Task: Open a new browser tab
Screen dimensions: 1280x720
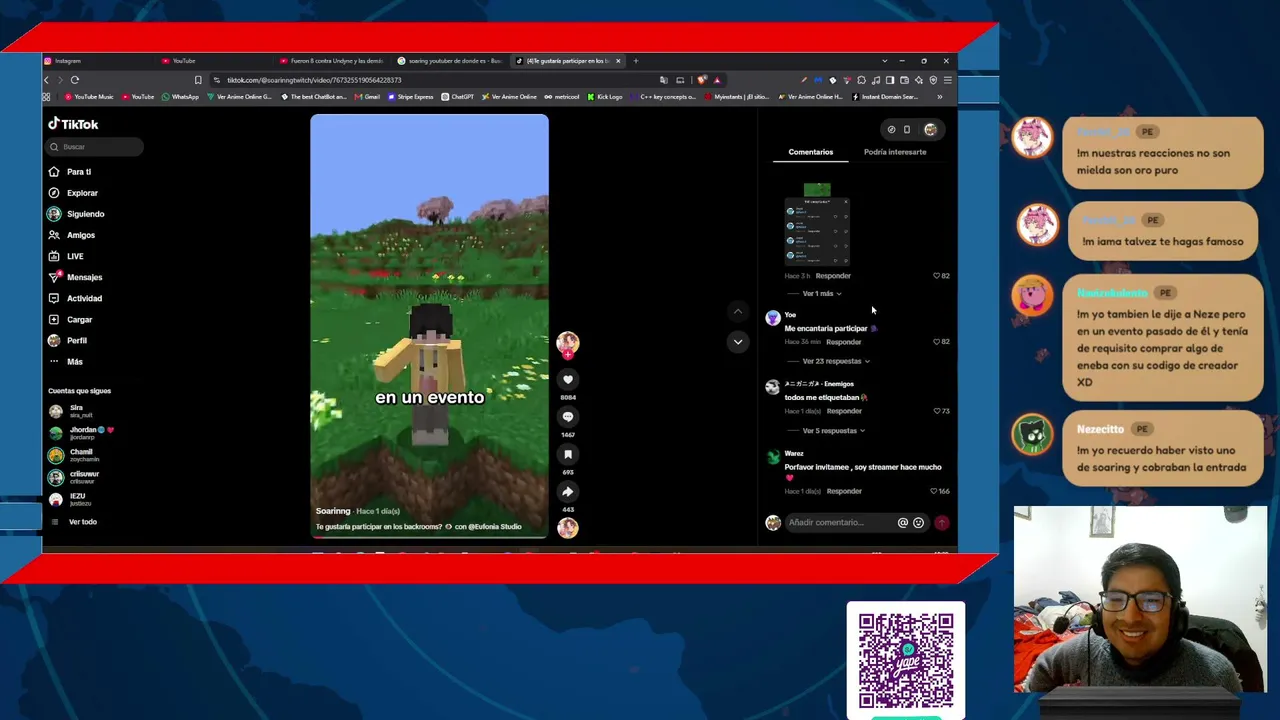Action: (x=635, y=61)
